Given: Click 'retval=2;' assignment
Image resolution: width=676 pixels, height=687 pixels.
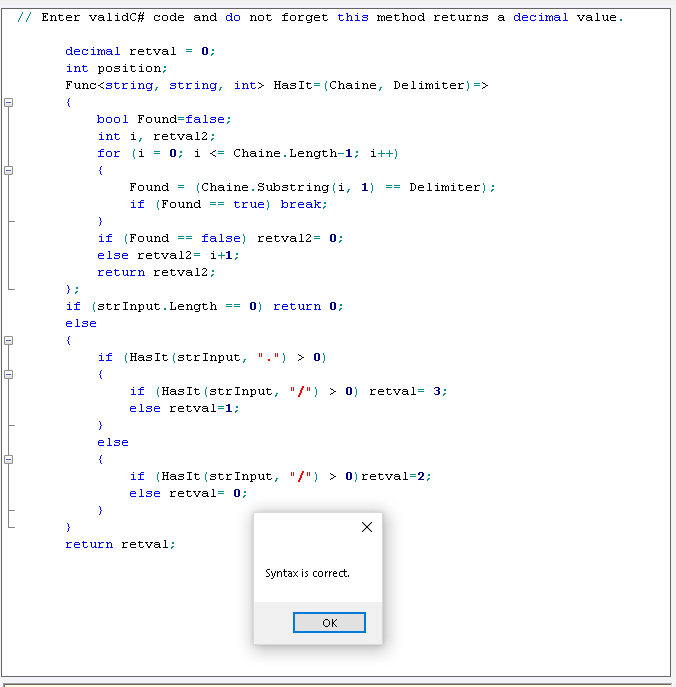Looking at the screenshot, I should [x=396, y=476].
